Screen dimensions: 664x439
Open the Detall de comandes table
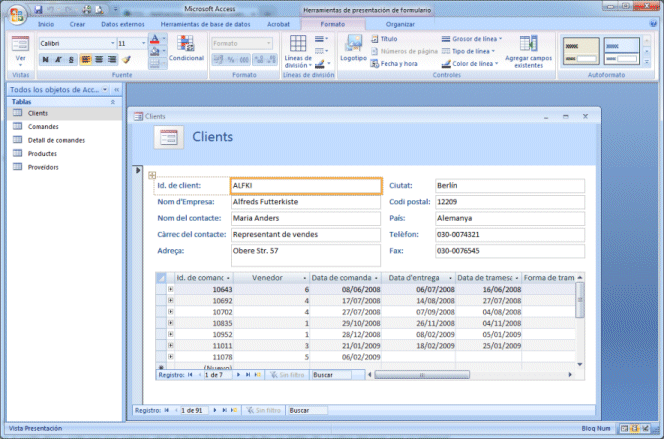click(64, 140)
